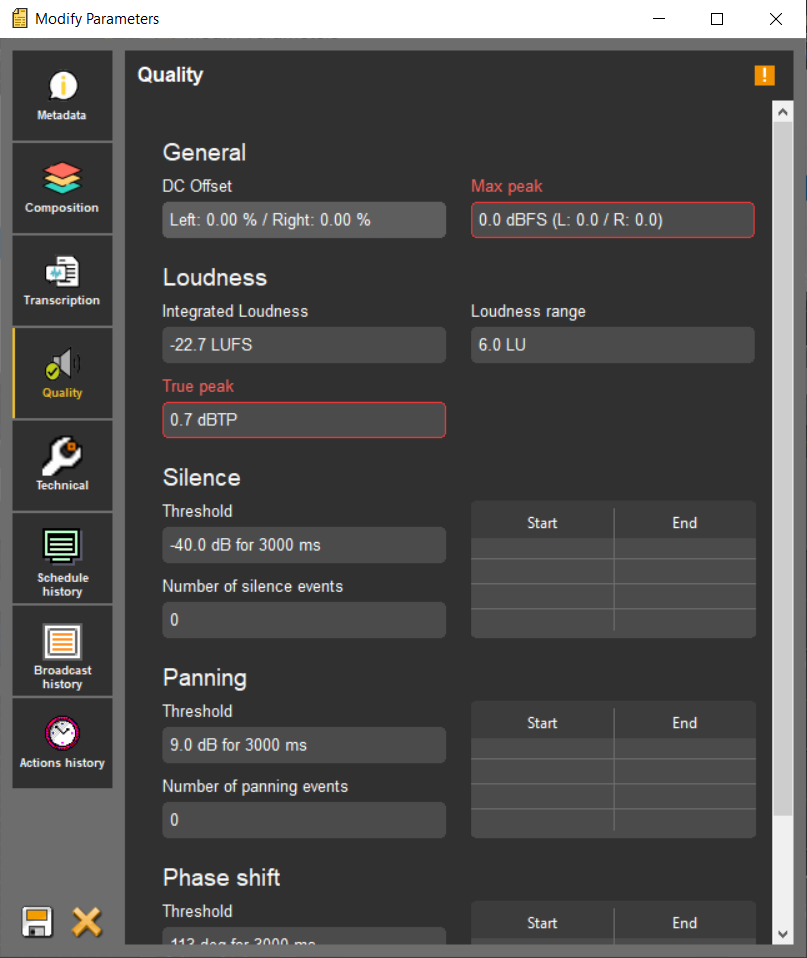
Task: Click the Silence End column header
Action: click(684, 523)
